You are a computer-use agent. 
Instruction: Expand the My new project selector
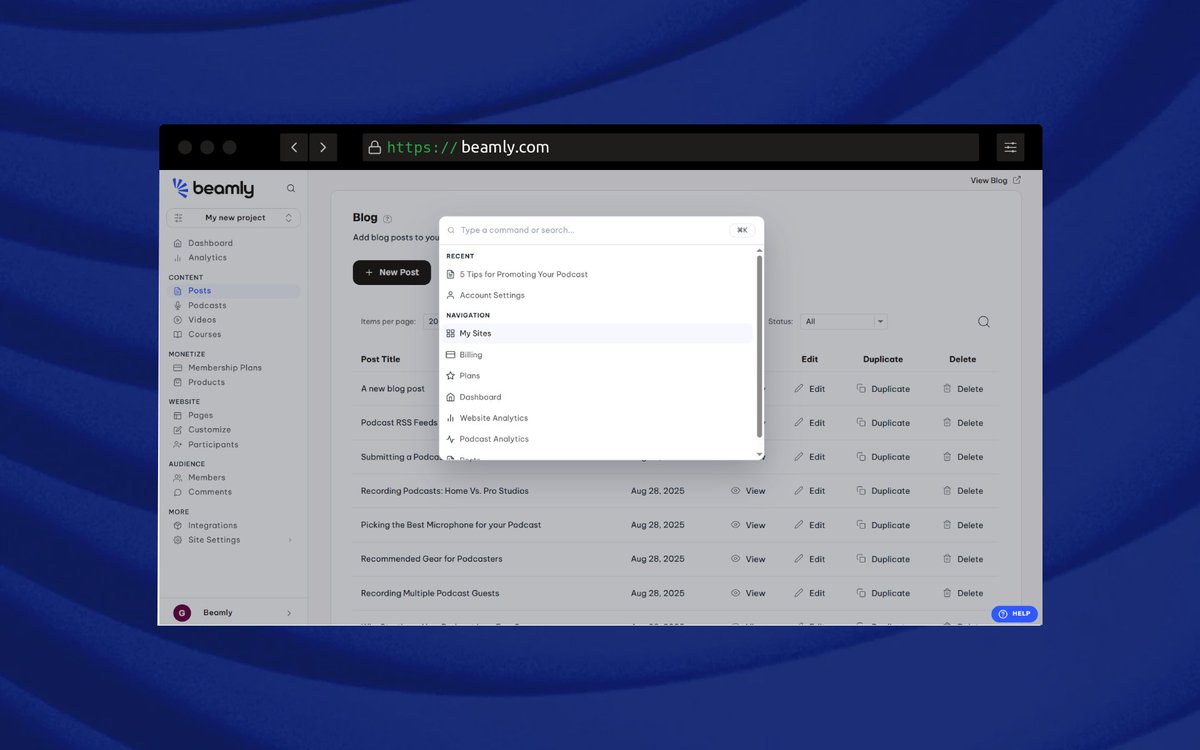233,218
